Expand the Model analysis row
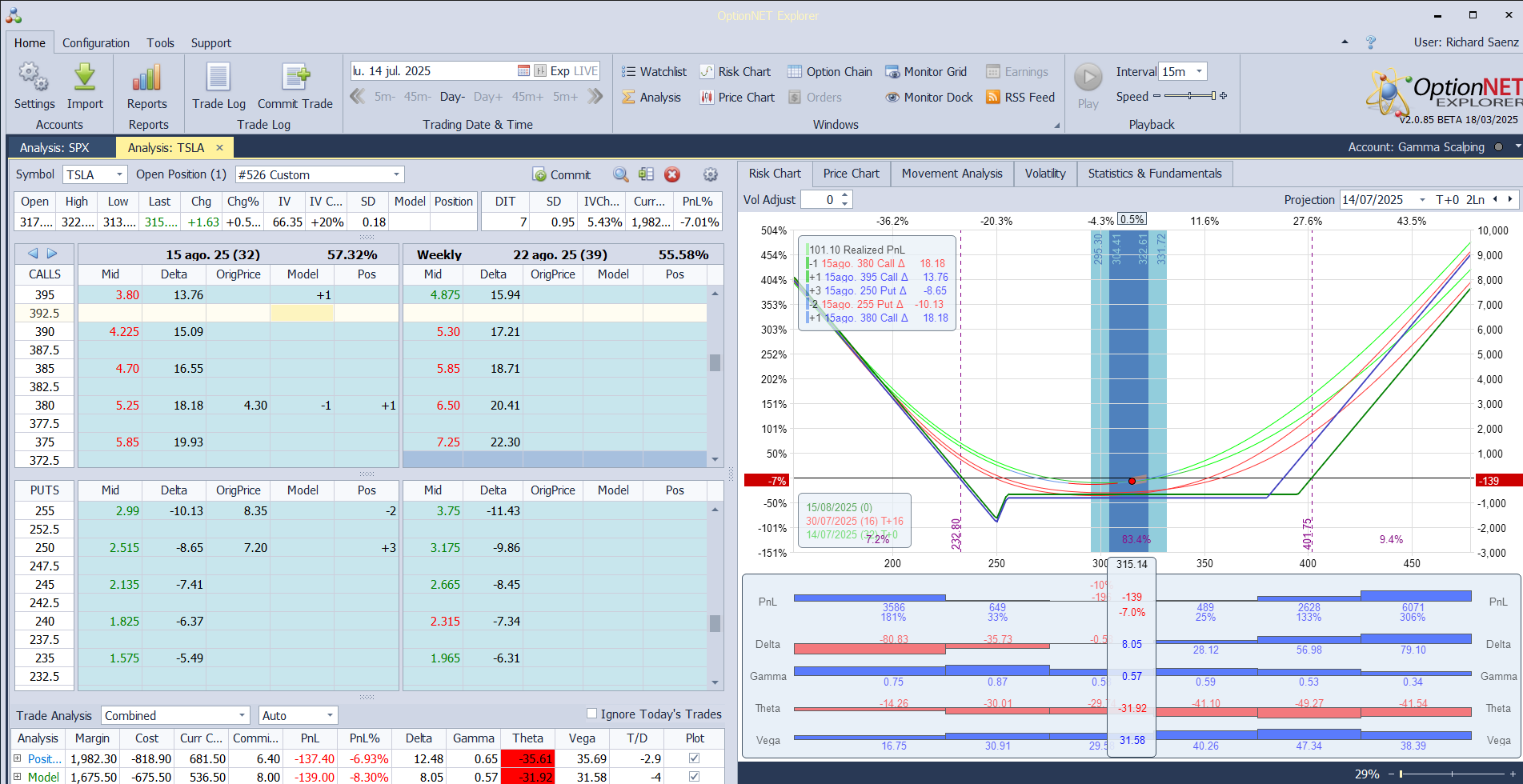 point(17,777)
